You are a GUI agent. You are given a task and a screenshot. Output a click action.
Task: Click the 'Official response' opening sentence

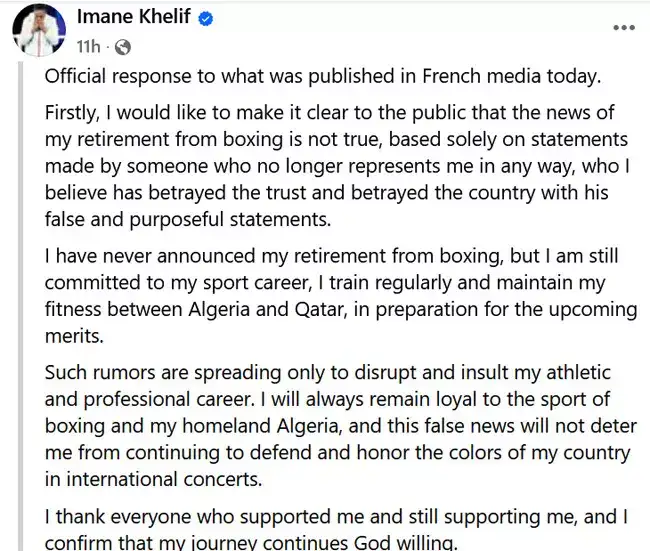click(323, 77)
